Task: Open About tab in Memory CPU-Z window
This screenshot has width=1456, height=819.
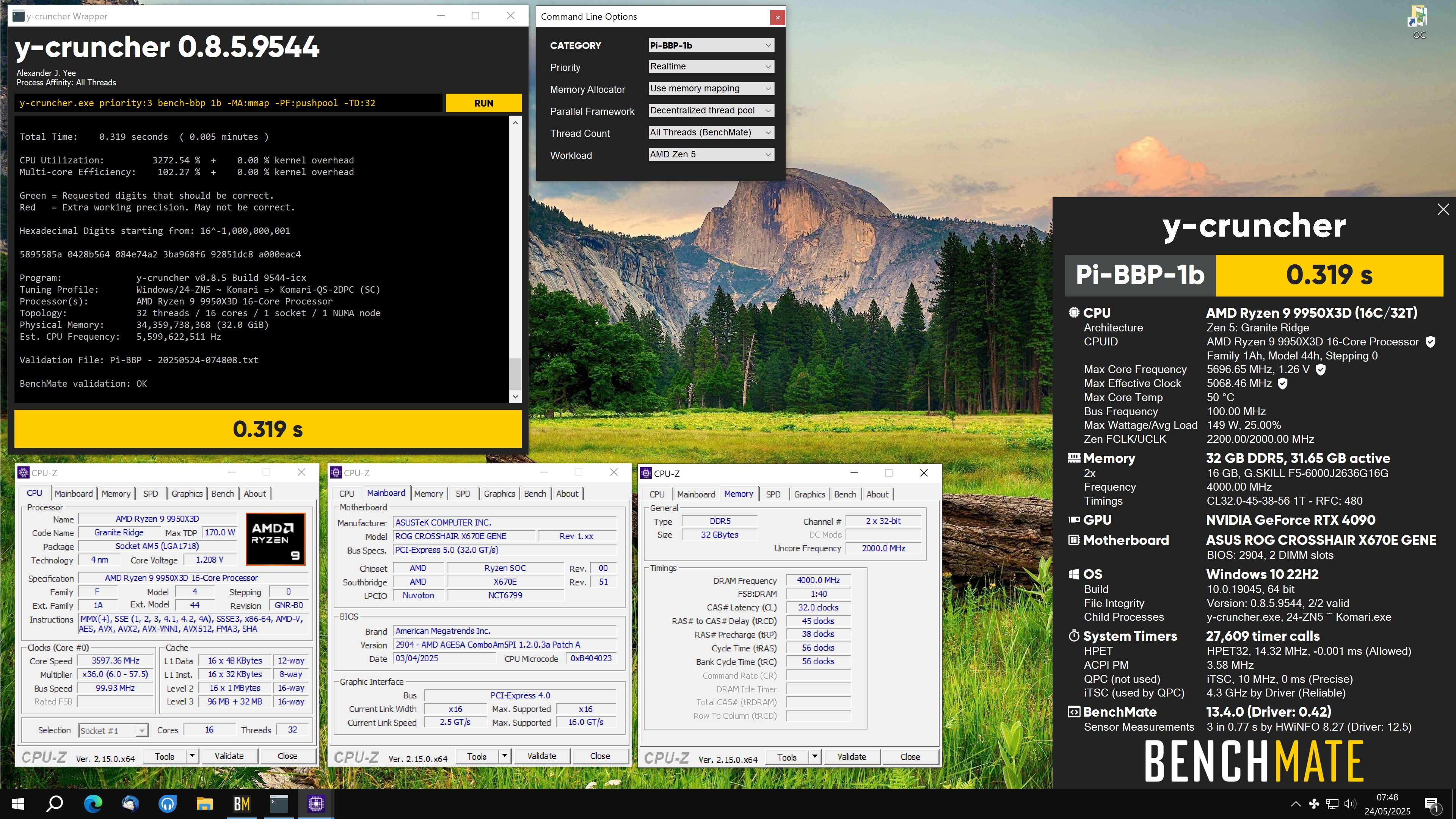Action: (x=877, y=494)
